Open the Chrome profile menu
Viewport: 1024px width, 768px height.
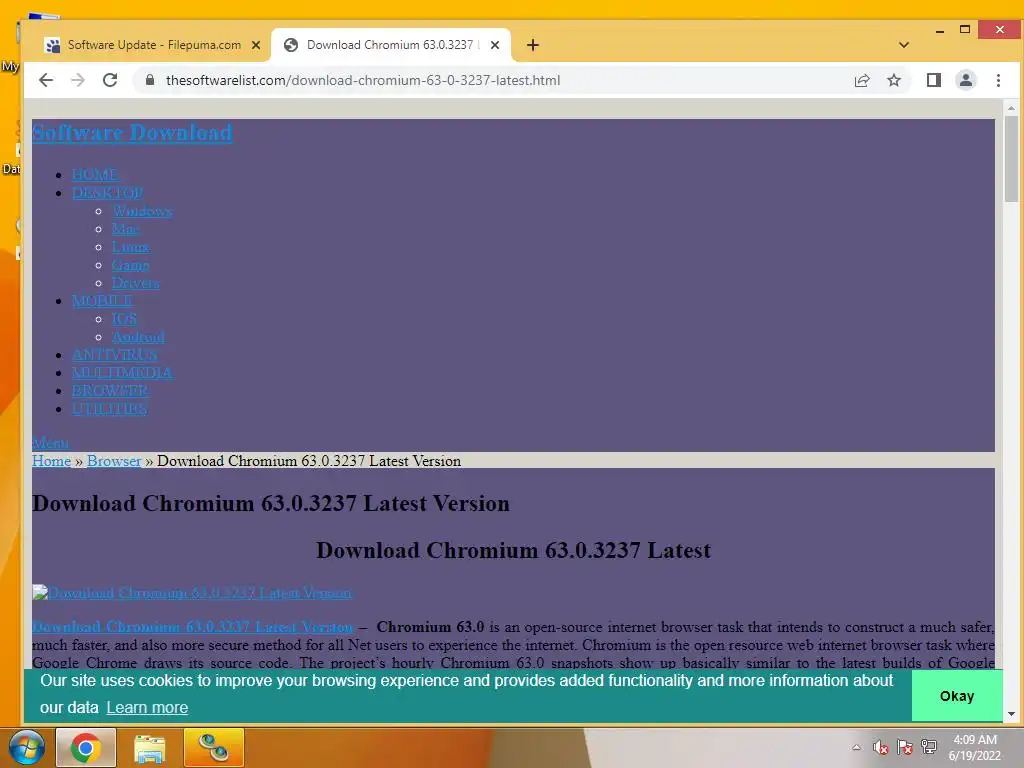tap(965, 80)
